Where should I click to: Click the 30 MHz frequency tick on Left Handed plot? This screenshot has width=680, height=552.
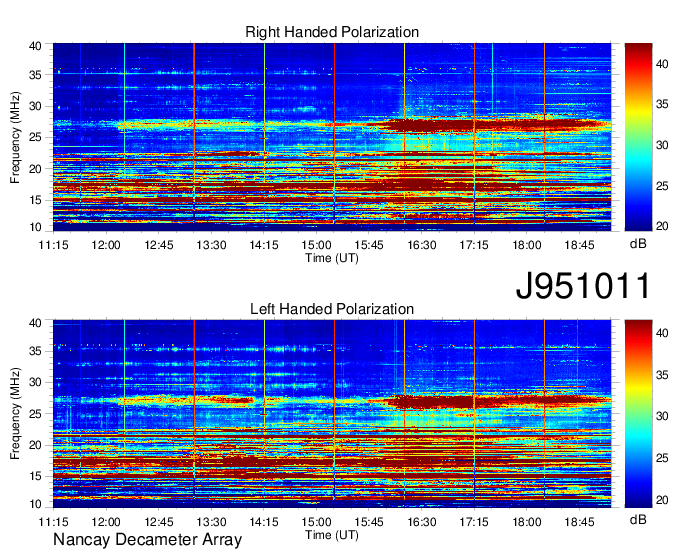click(35, 382)
